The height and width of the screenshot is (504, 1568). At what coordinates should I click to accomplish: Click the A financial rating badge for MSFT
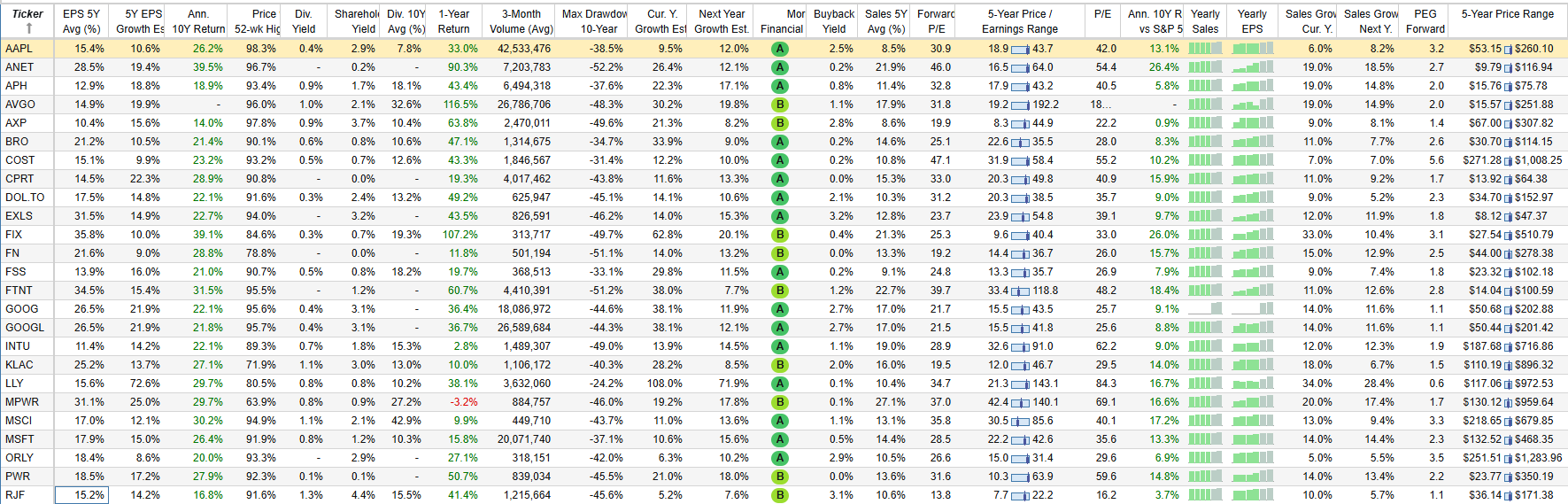[780, 439]
